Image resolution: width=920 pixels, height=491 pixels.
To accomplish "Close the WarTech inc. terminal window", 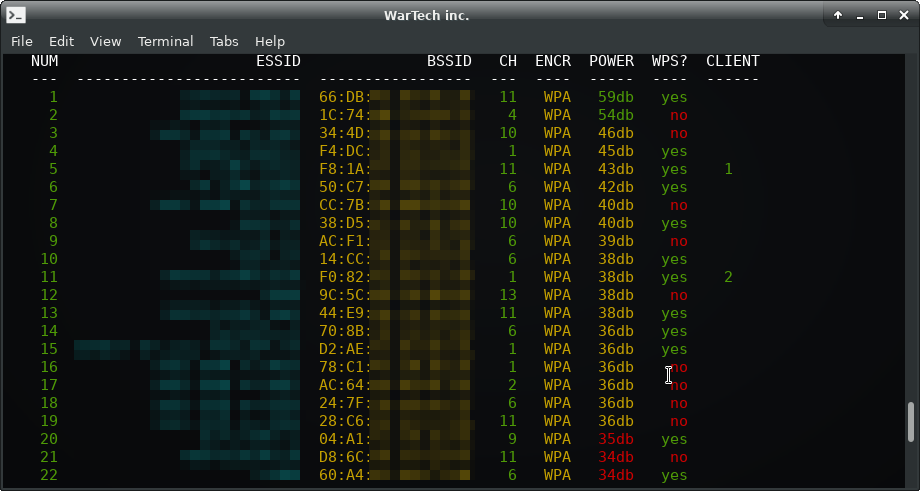I will pyautogui.click(x=903, y=15).
